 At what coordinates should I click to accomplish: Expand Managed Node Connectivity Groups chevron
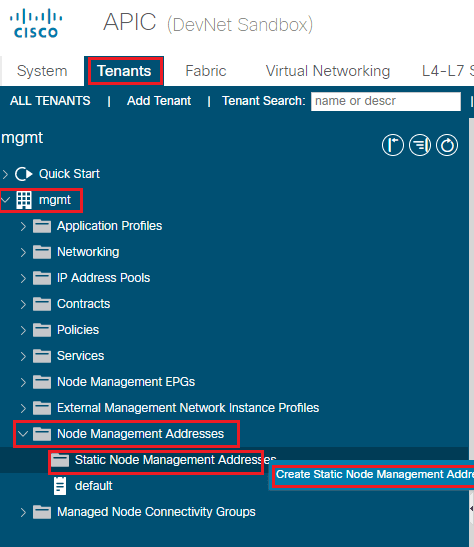tap(23, 512)
